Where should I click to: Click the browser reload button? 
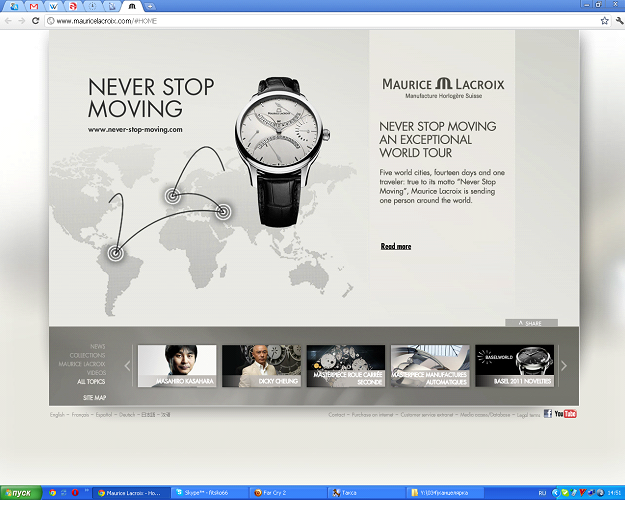click(37, 20)
